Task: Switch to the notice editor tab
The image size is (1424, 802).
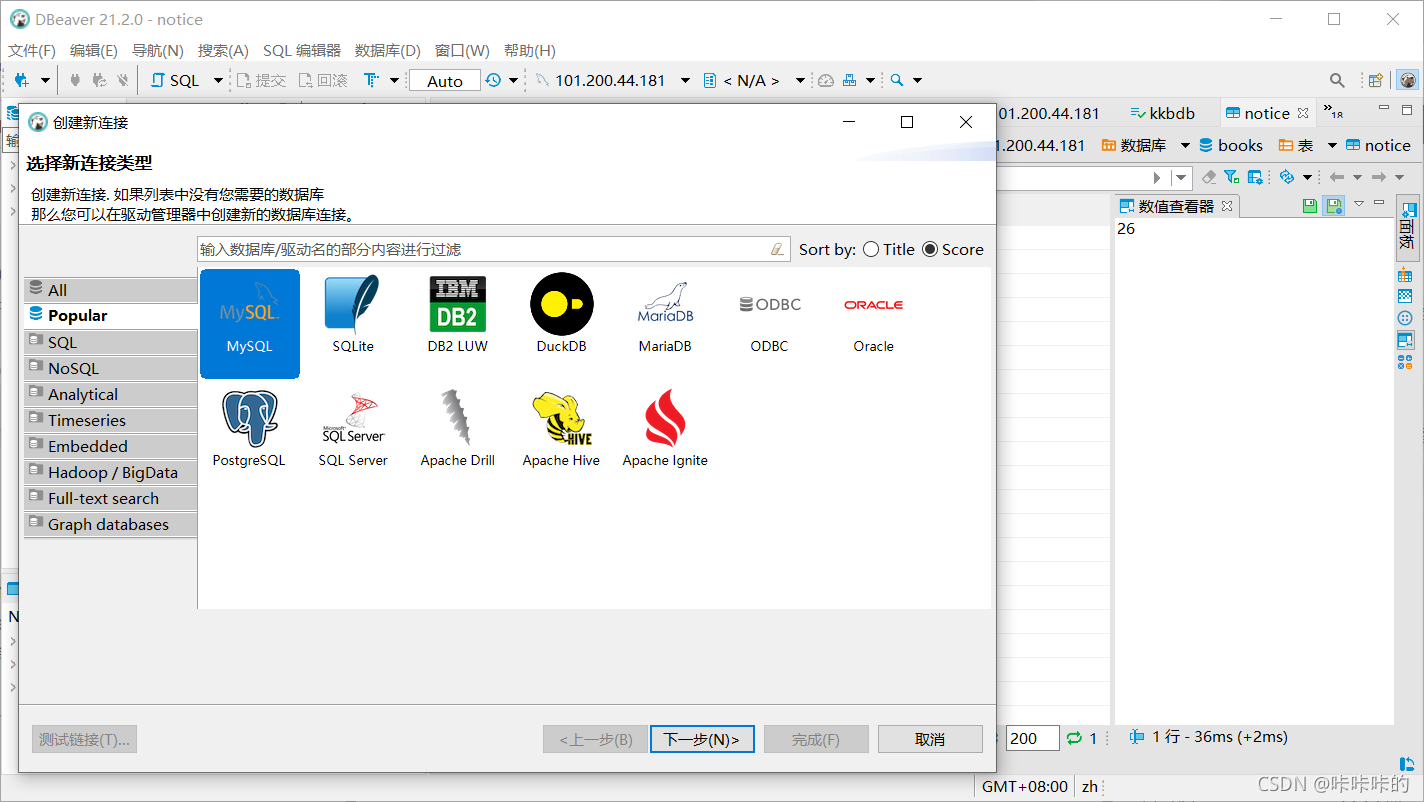Action: (1267, 113)
